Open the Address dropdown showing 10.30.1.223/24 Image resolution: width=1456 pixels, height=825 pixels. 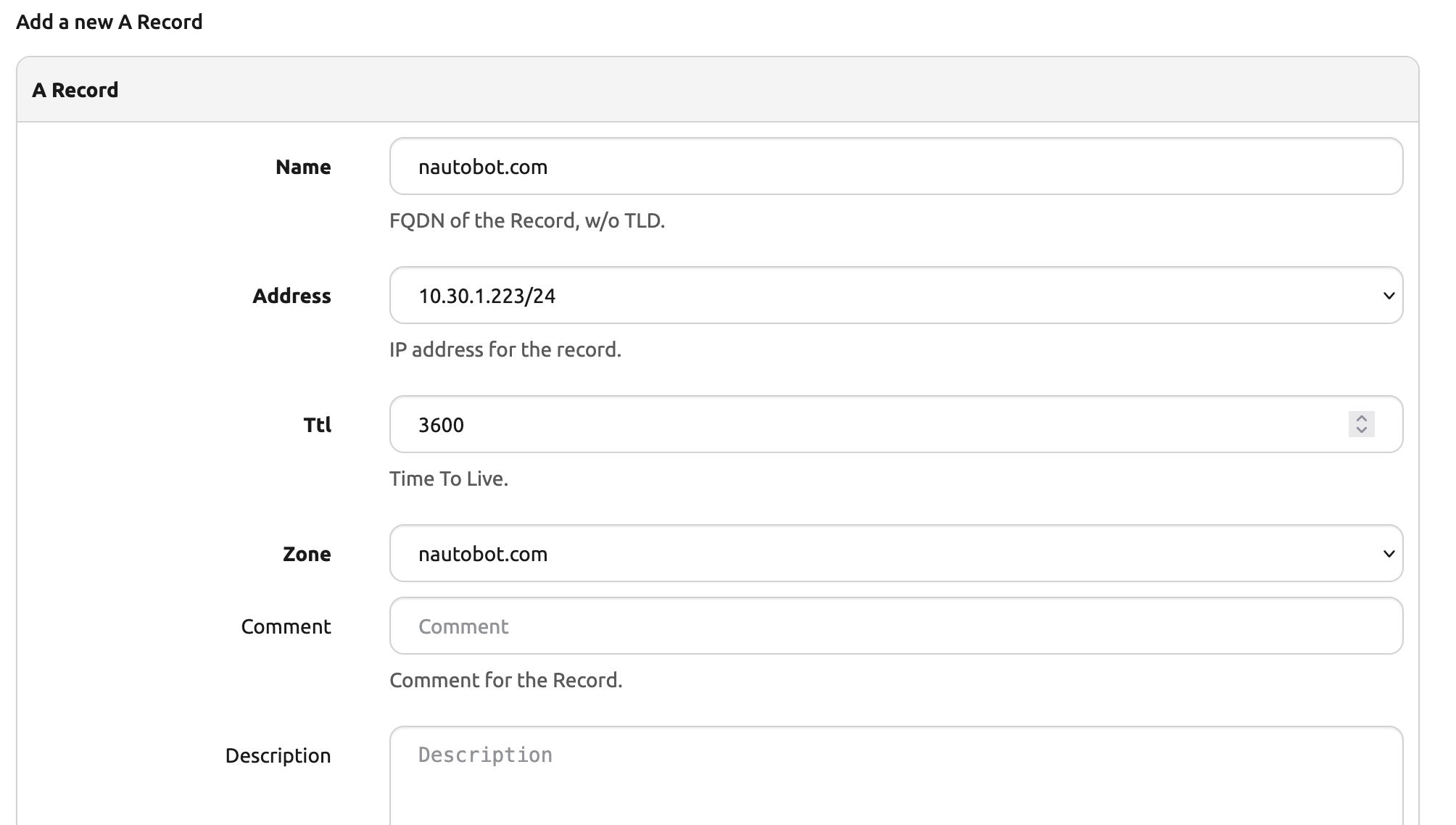tap(870, 296)
